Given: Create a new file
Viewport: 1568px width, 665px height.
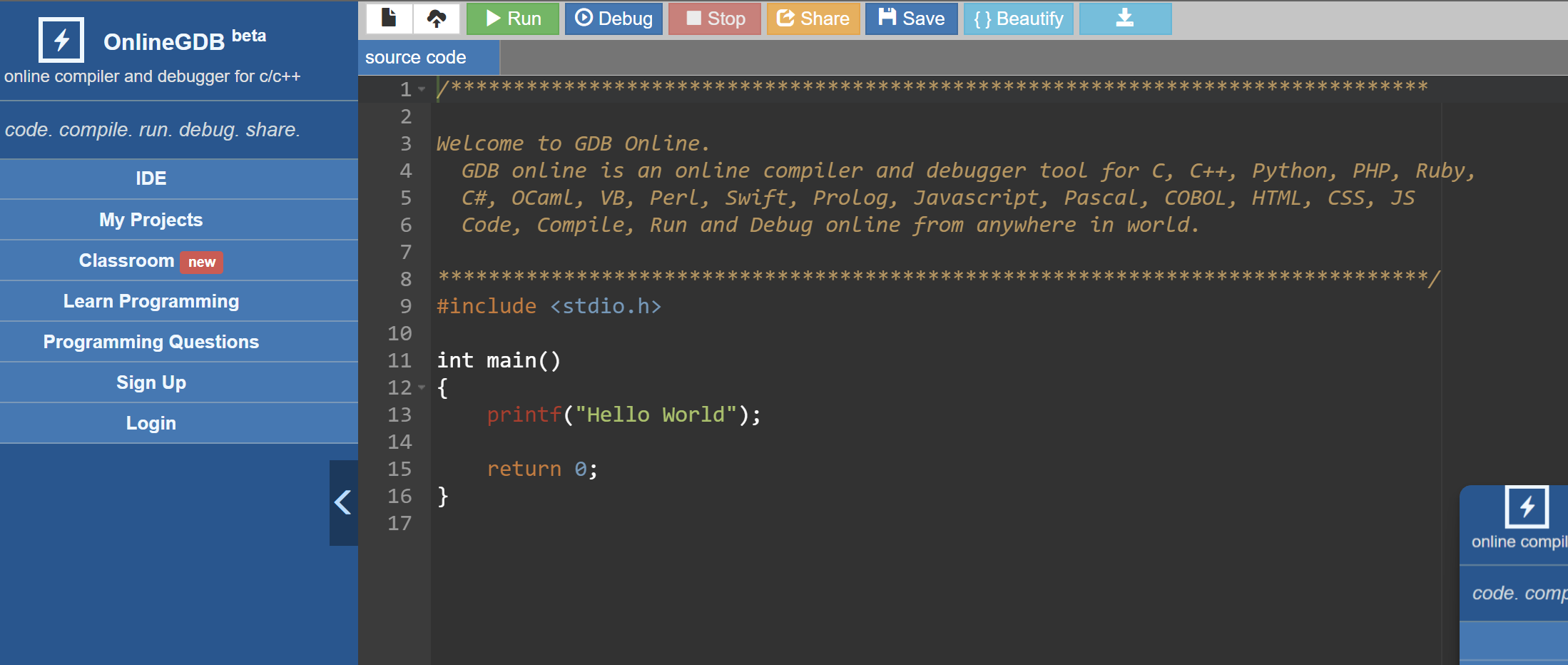Looking at the screenshot, I should [389, 19].
